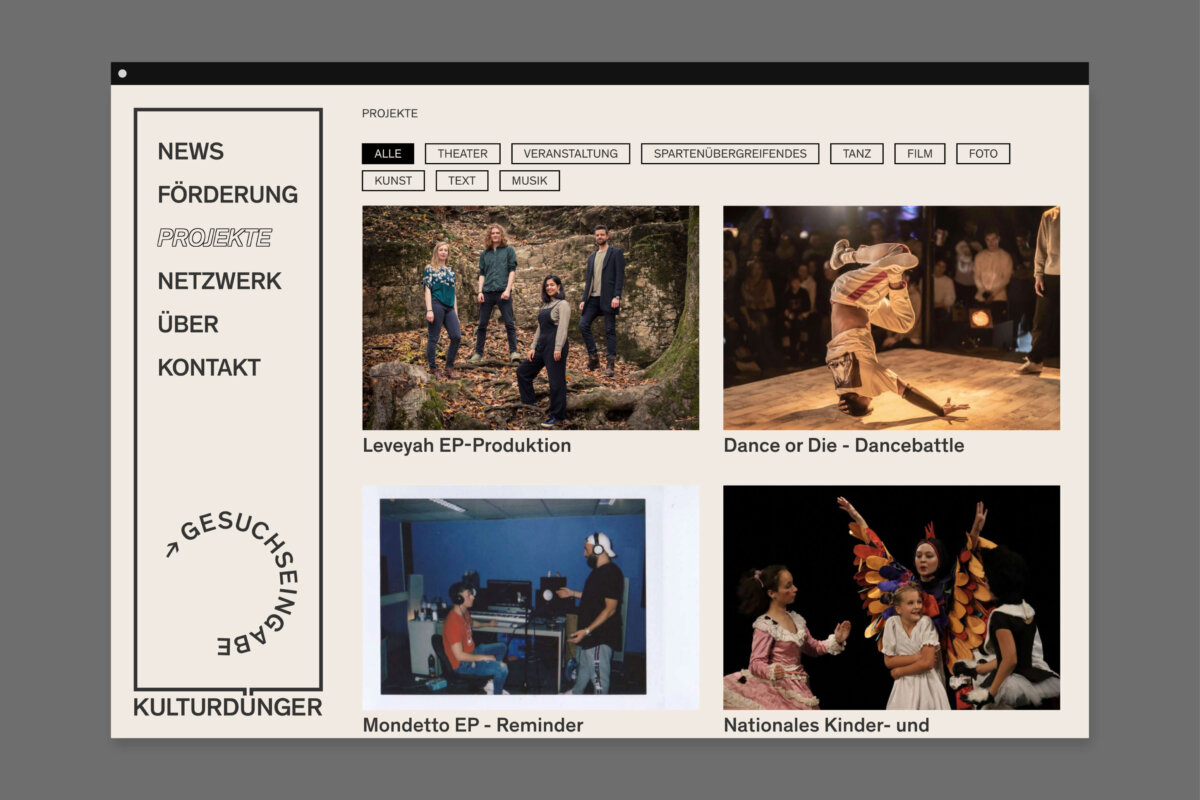Image resolution: width=1200 pixels, height=800 pixels.
Task: Filter projects by SPARTENÜBERGREIFENDES
Action: click(730, 154)
